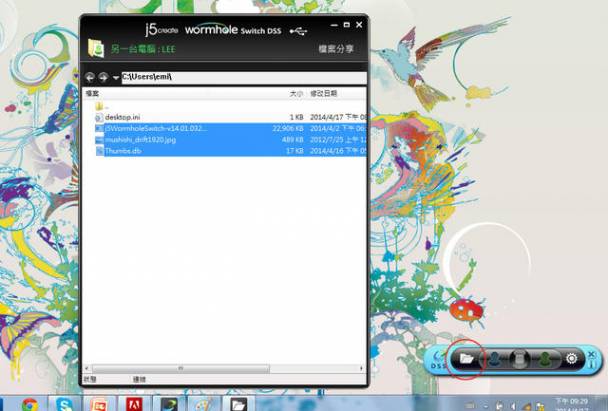Open Adobe Reader from taskbar
The image size is (608, 411).
tap(134, 404)
